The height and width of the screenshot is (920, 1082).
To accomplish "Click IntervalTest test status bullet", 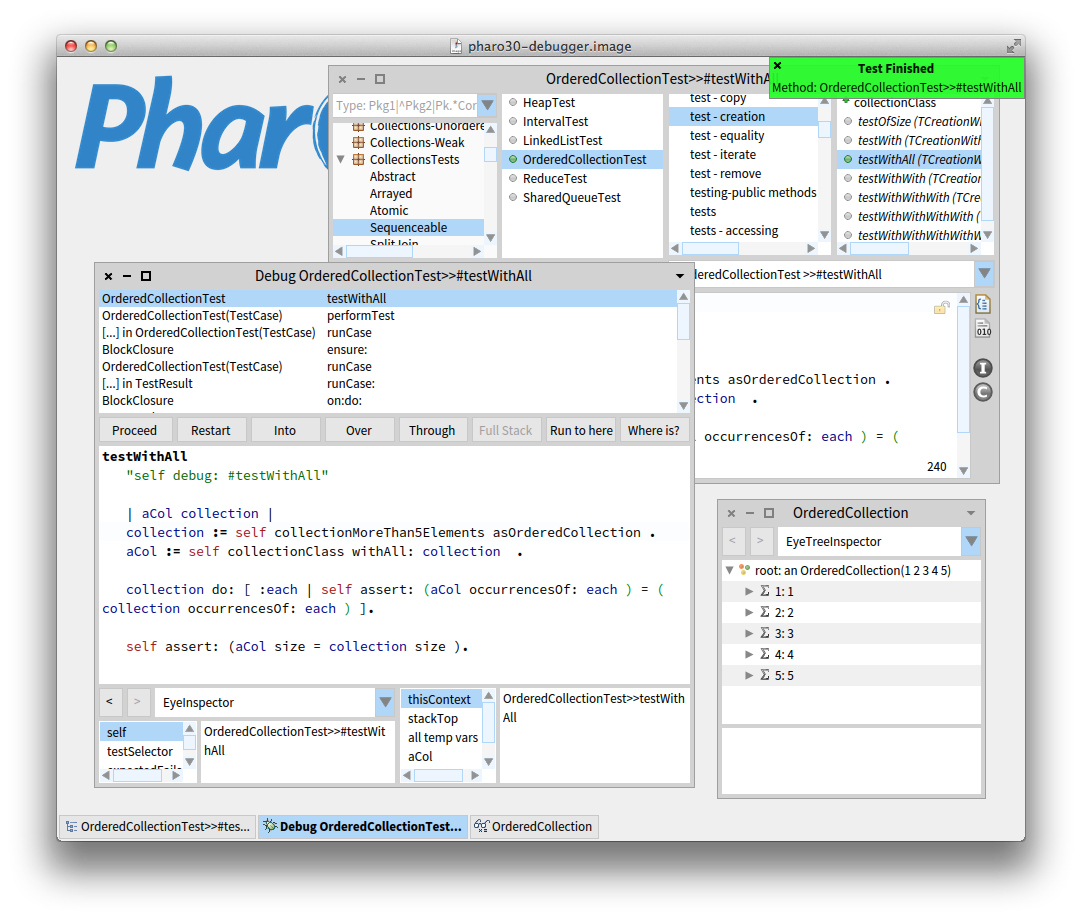I will [x=513, y=121].
